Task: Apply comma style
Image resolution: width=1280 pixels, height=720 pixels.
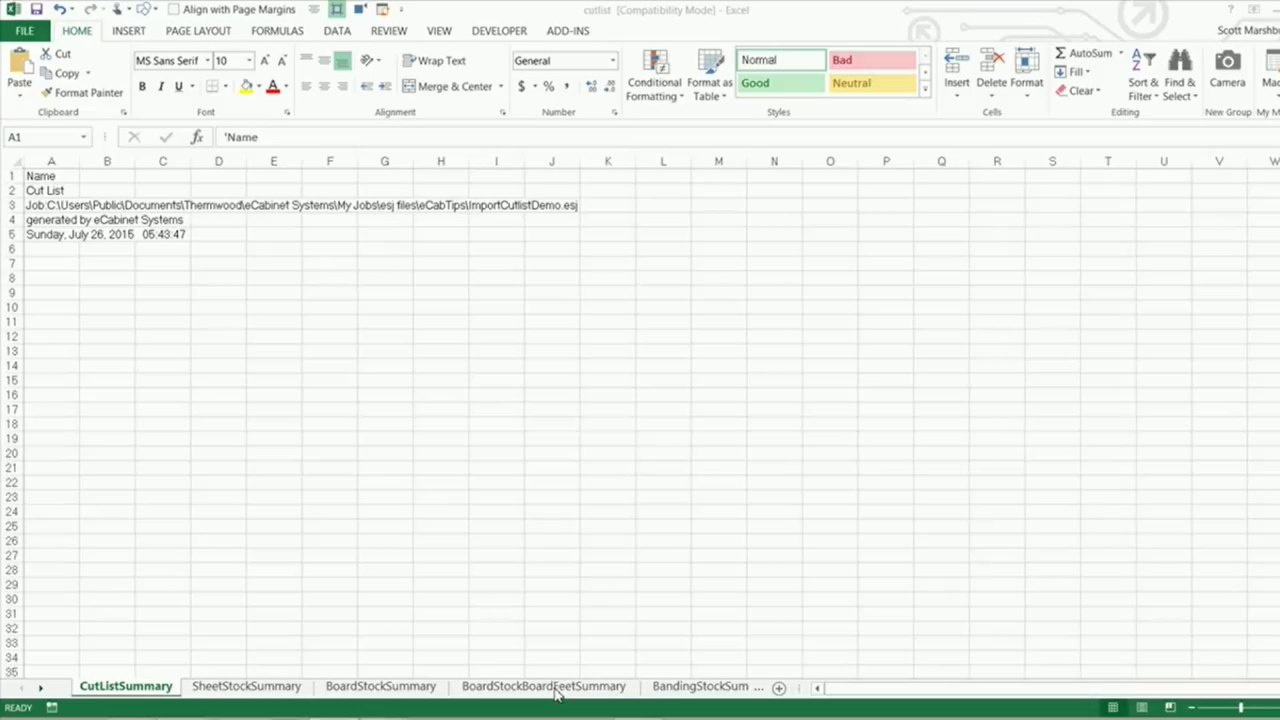Action: (566, 87)
